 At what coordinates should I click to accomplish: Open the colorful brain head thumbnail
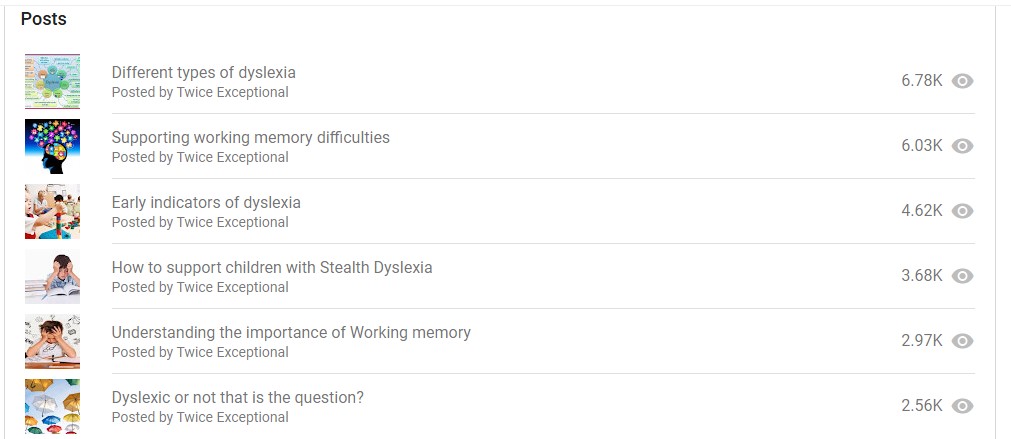click(52, 146)
